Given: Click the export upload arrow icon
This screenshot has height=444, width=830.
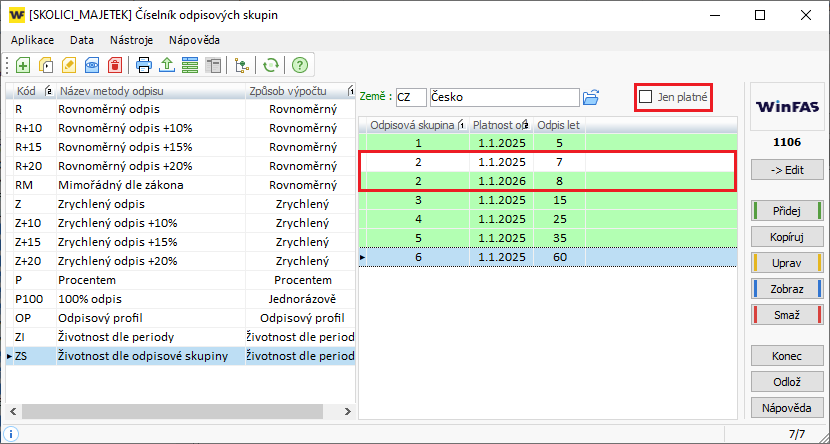Looking at the screenshot, I should 167,65.
